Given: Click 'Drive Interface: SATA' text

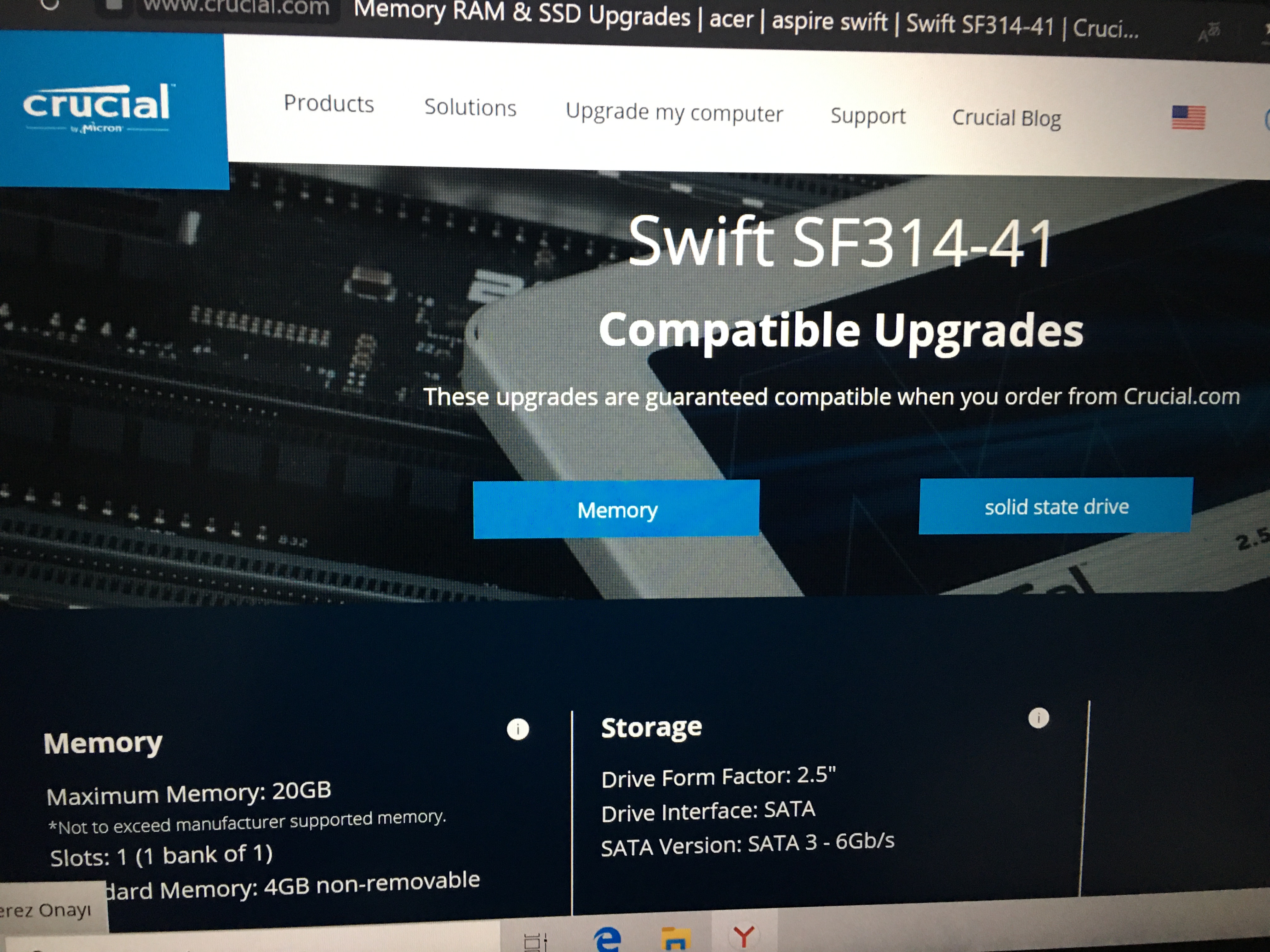Looking at the screenshot, I should click(x=708, y=811).
